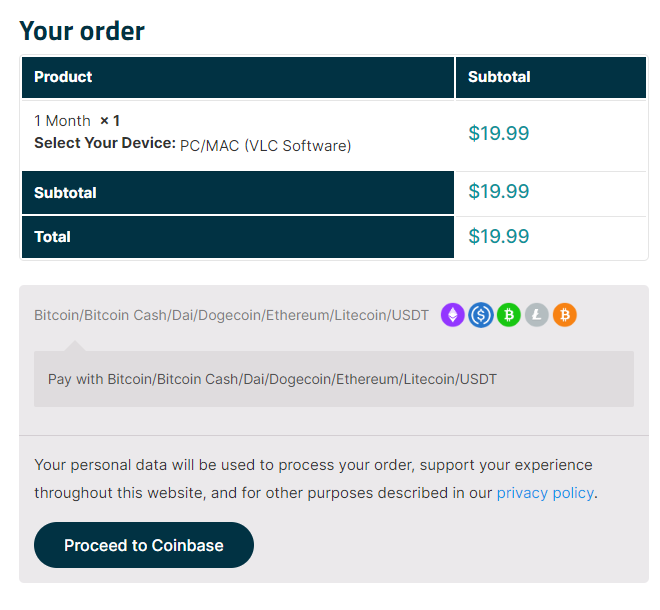Select the Bitcoin/Bitcoin Cash/Dai payment method label
The width and height of the screenshot is (660, 610).
tap(231, 316)
